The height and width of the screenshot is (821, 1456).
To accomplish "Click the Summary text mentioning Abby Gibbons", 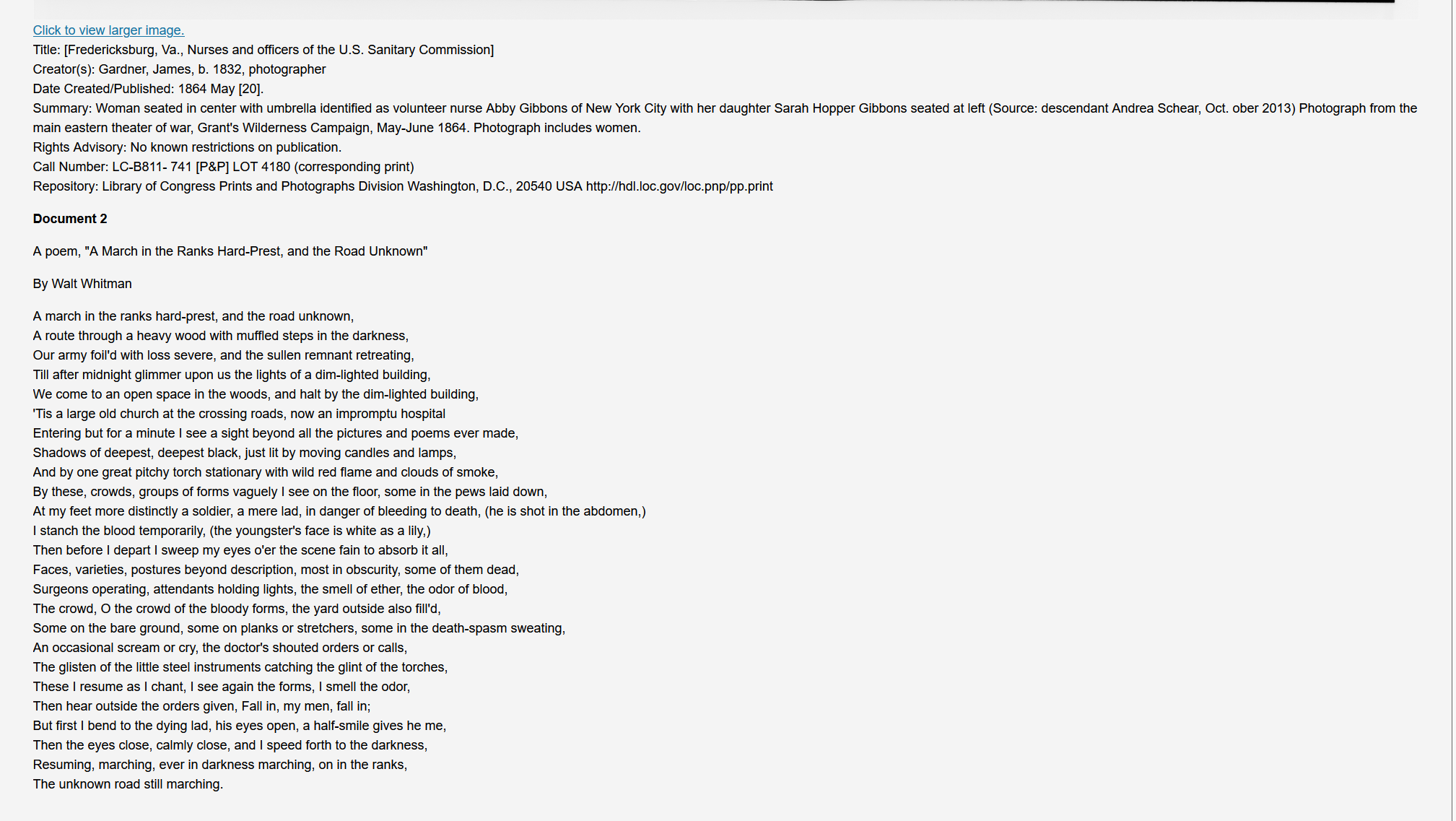I will pyautogui.click(x=725, y=118).
